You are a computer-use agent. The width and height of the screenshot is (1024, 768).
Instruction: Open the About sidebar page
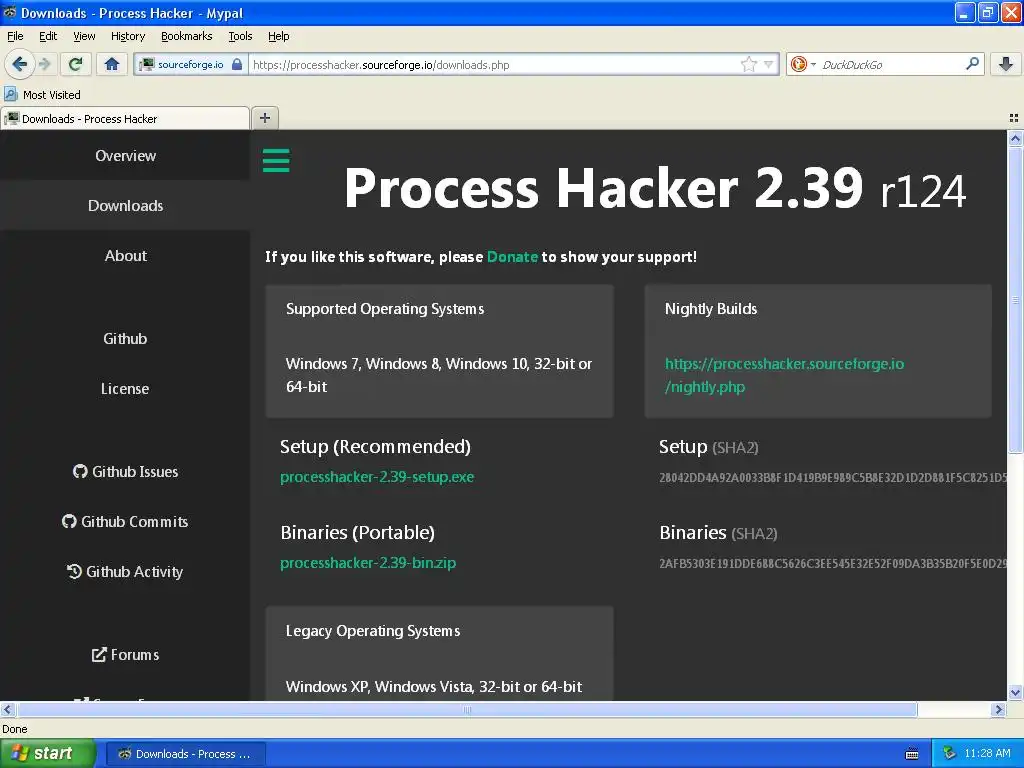pos(125,255)
